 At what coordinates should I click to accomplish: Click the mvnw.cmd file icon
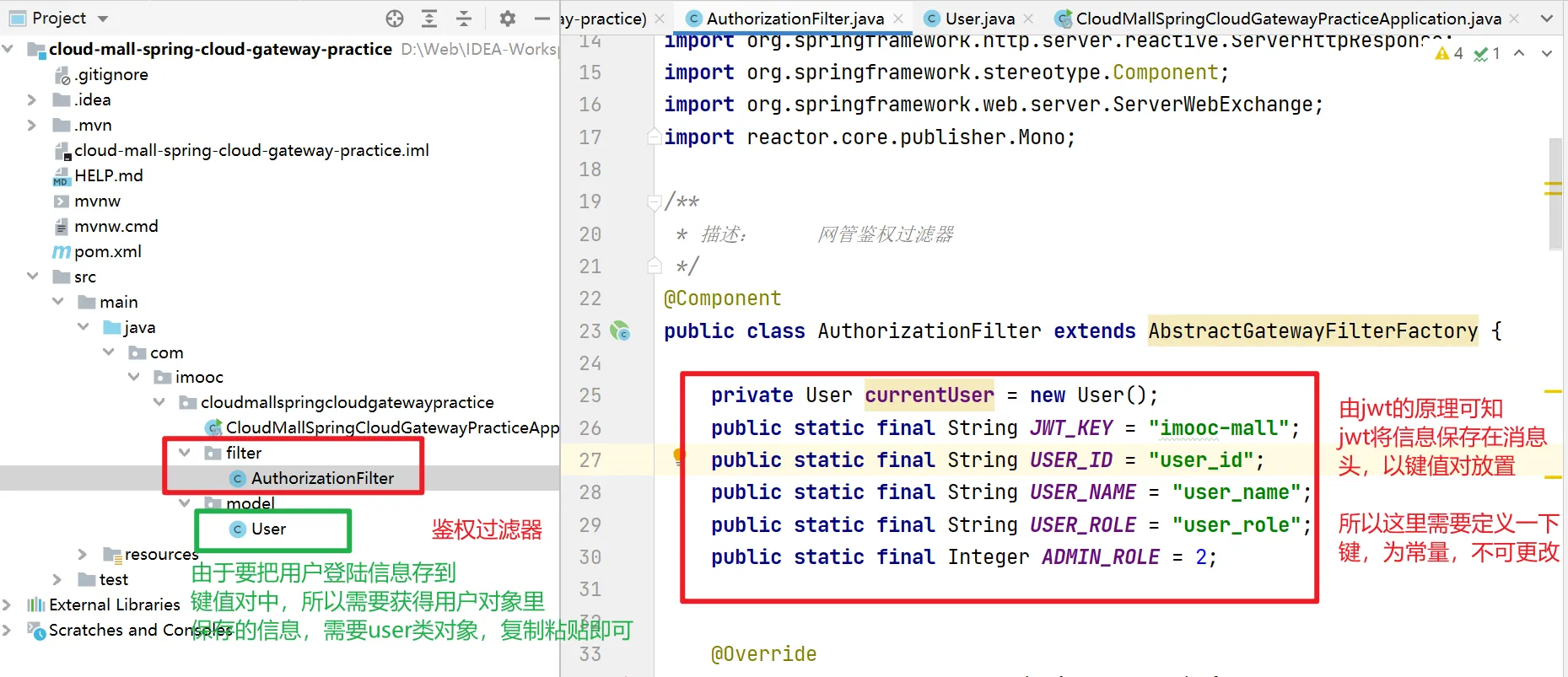coord(61,227)
